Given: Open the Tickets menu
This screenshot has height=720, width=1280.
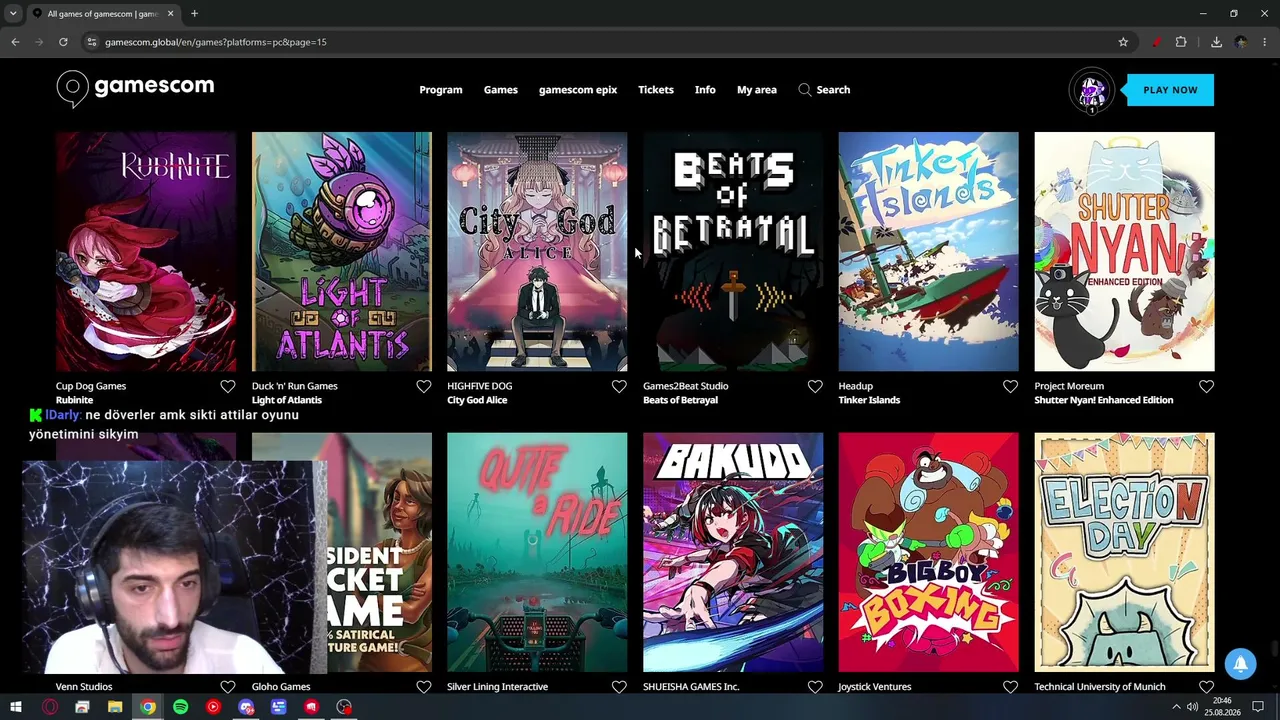Looking at the screenshot, I should point(656,90).
